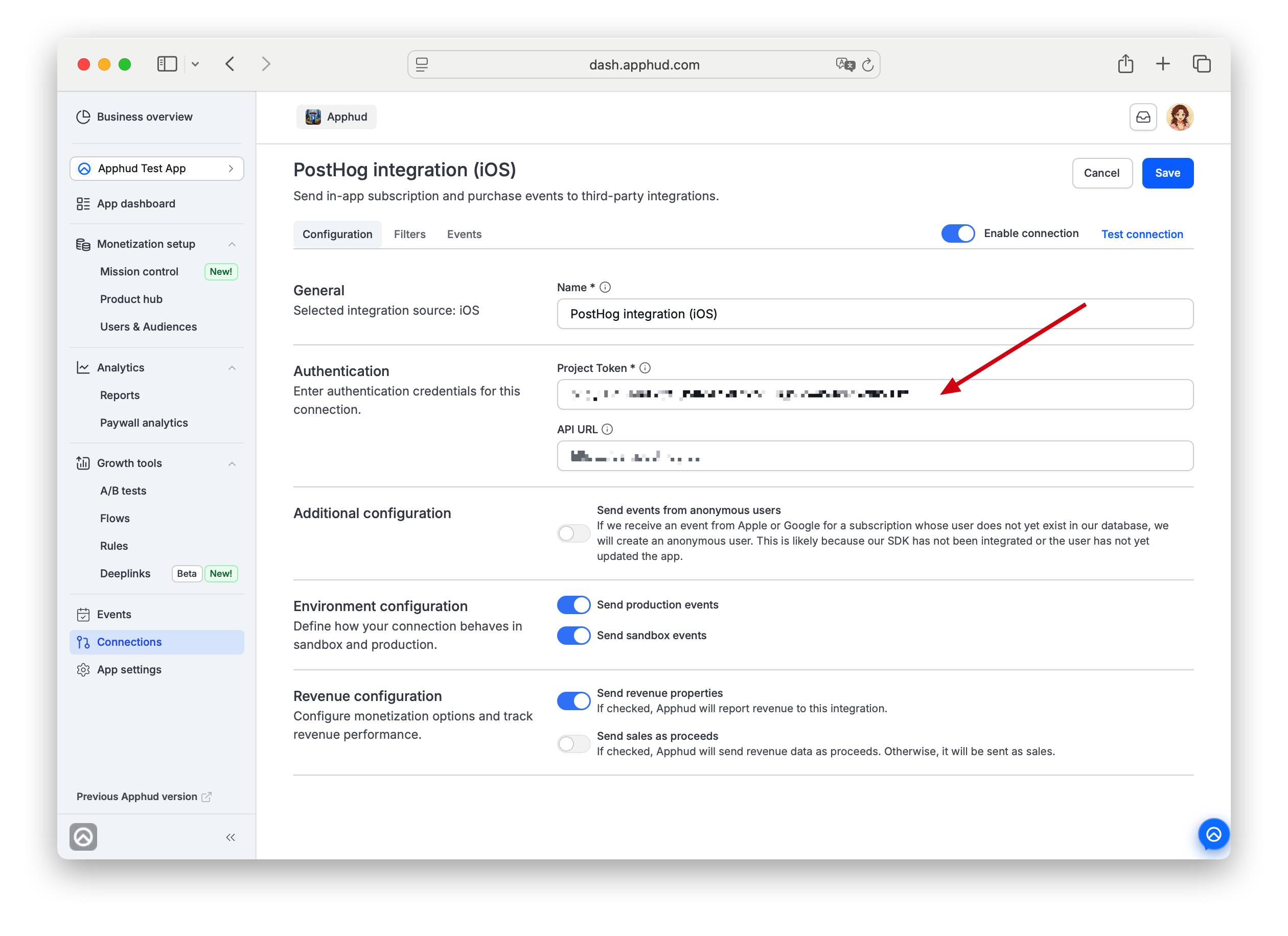Enable Send sales as proceeds
Image resolution: width=1288 pixels, height=936 pixels.
click(573, 743)
